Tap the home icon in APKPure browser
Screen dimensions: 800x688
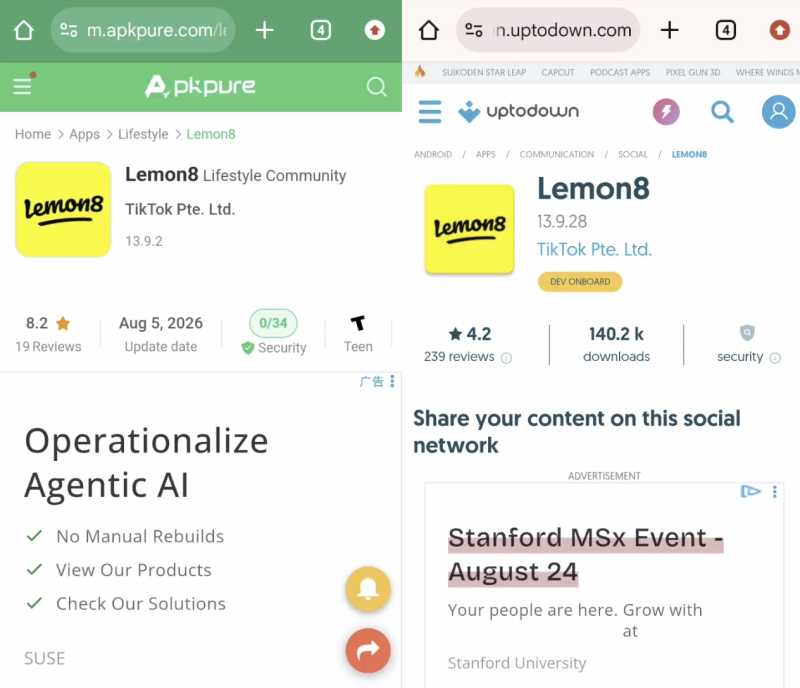[23, 30]
